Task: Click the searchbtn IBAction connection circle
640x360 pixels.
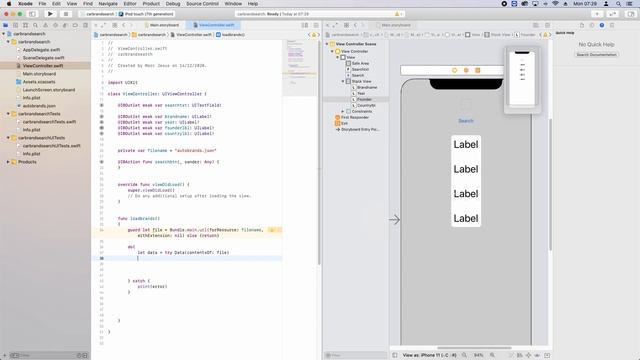Action: pyautogui.click(x=102, y=162)
